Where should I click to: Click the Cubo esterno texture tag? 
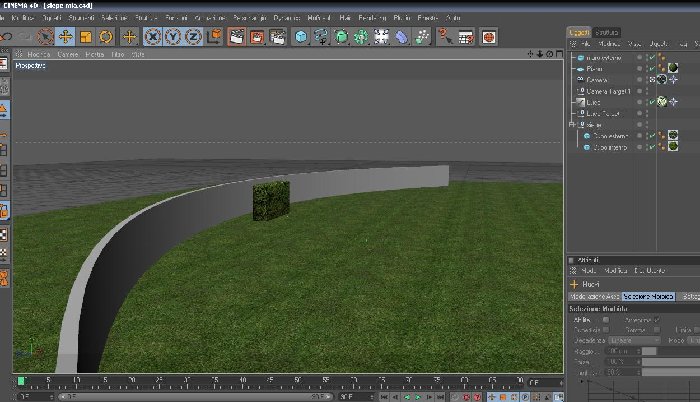click(673, 135)
